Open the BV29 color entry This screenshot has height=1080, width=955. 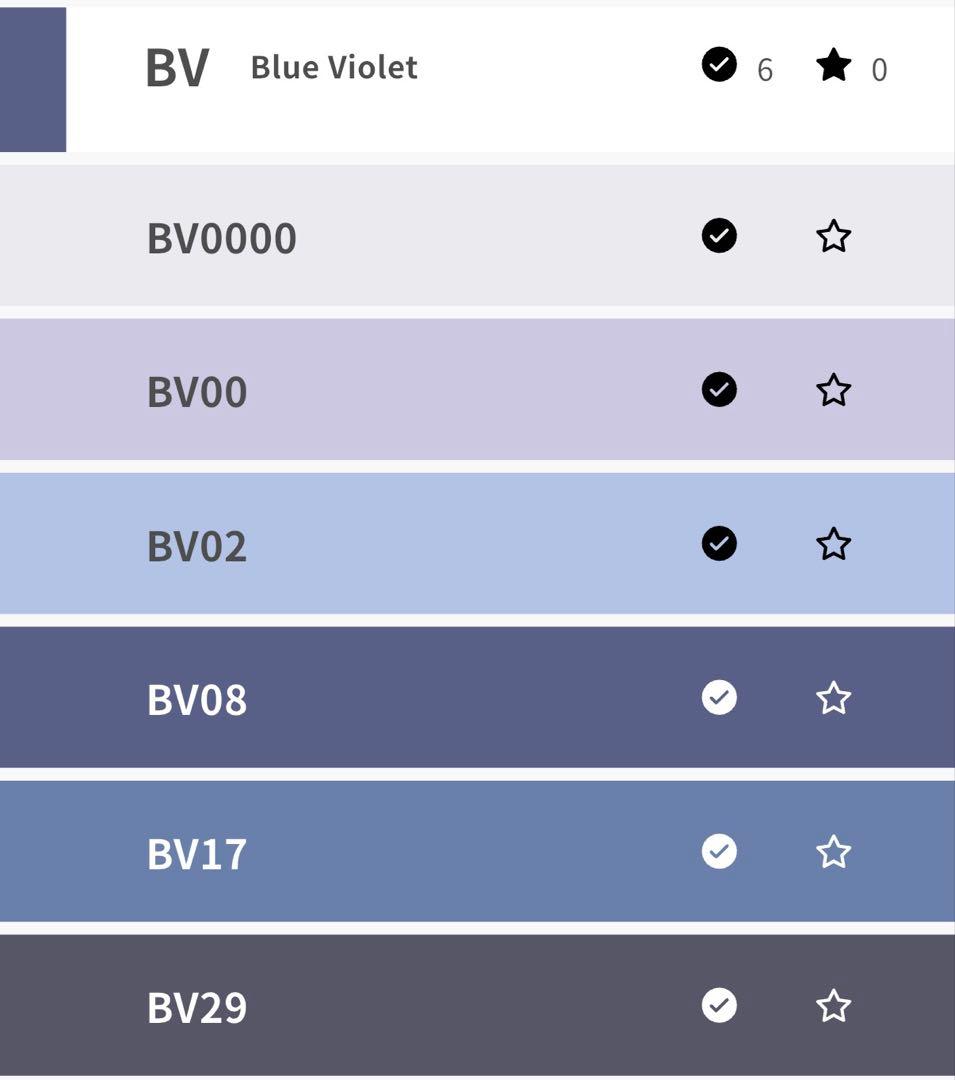point(197,1008)
